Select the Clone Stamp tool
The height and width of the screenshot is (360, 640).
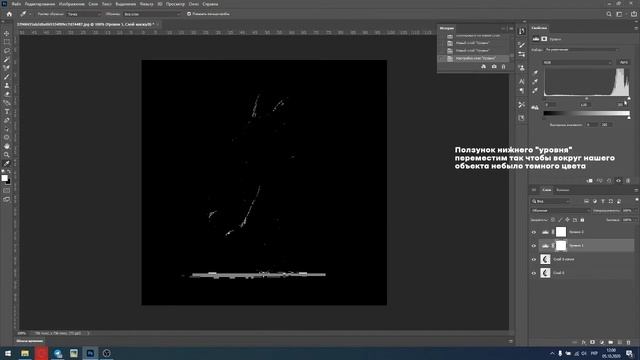click(x=7, y=85)
